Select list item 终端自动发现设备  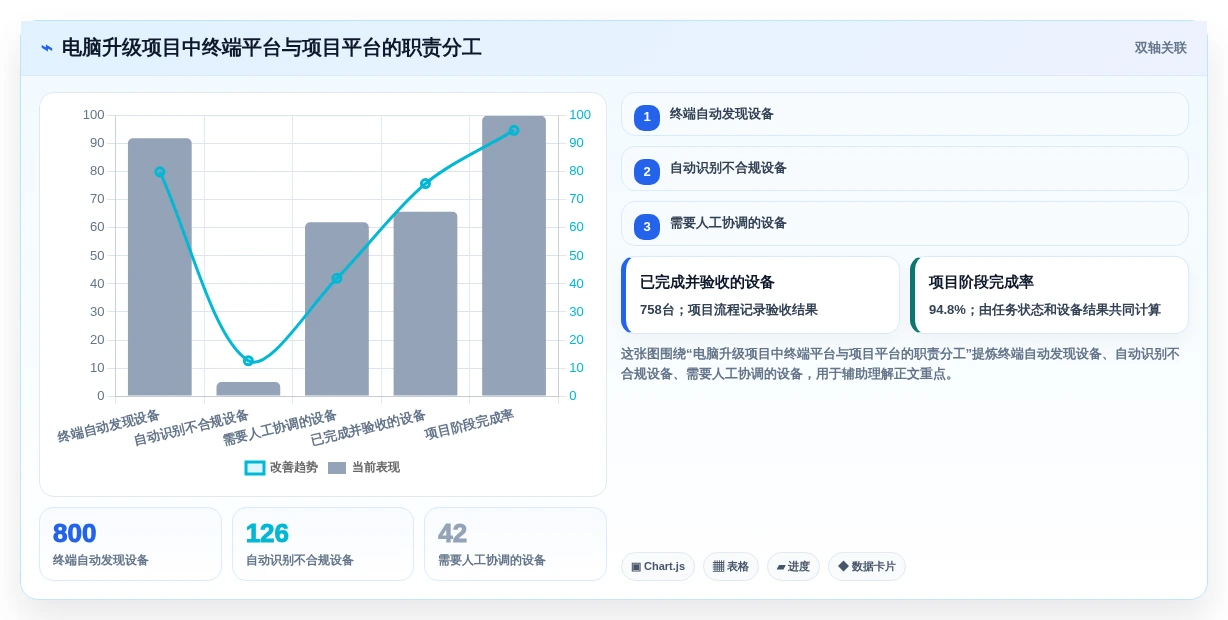pyautogui.click(x=904, y=114)
